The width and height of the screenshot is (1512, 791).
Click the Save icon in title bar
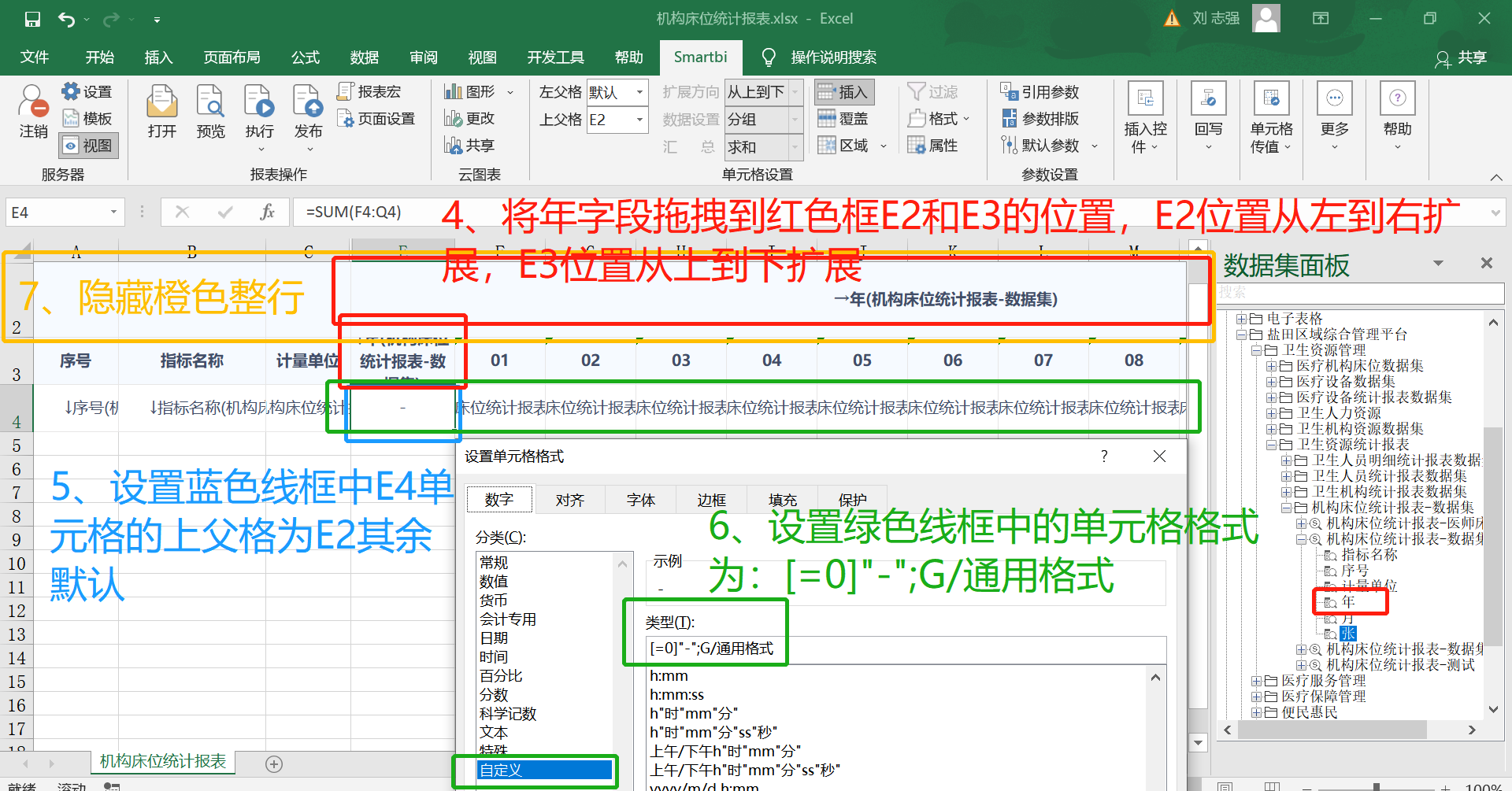pyautogui.click(x=32, y=19)
